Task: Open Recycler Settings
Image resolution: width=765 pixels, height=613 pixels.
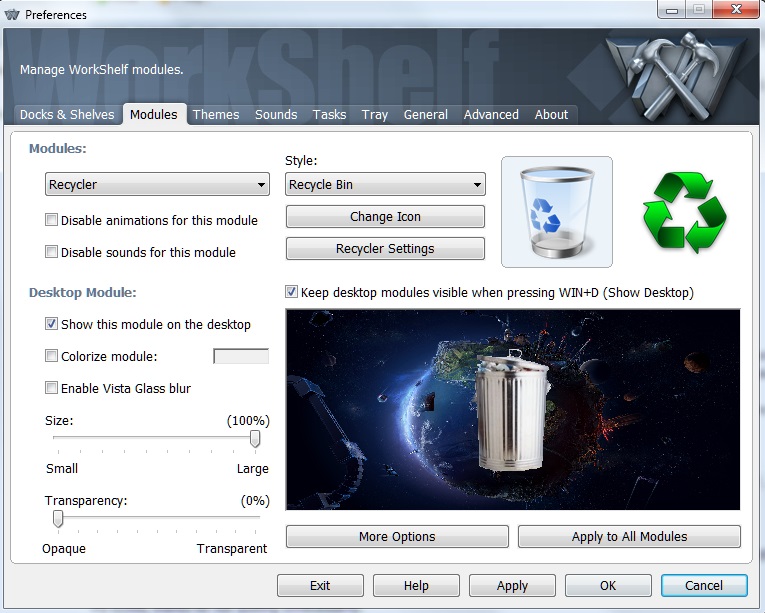Action: pyautogui.click(x=385, y=248)
